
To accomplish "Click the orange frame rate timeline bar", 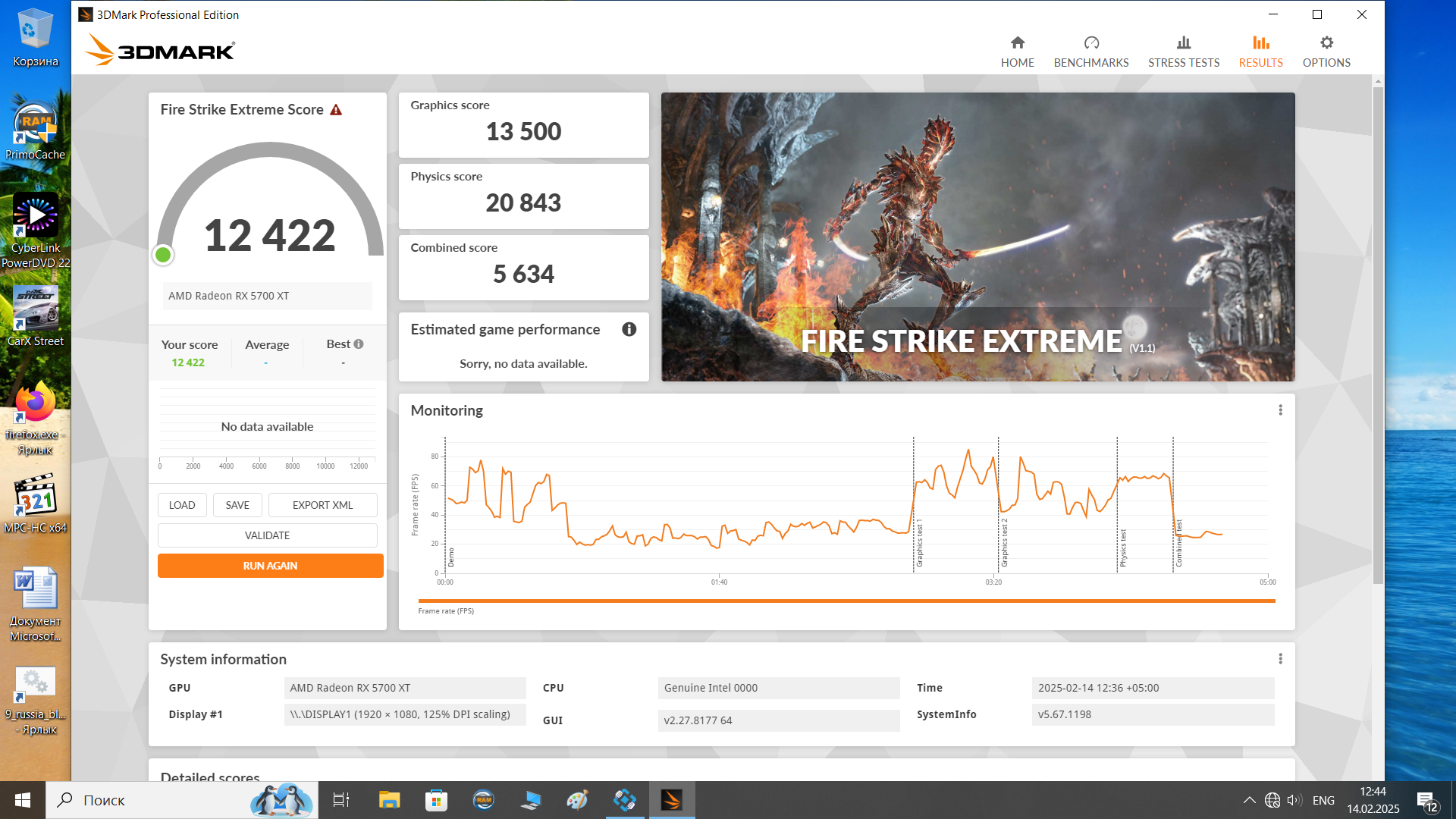I will pyautogui.click(x=846, y=601).
